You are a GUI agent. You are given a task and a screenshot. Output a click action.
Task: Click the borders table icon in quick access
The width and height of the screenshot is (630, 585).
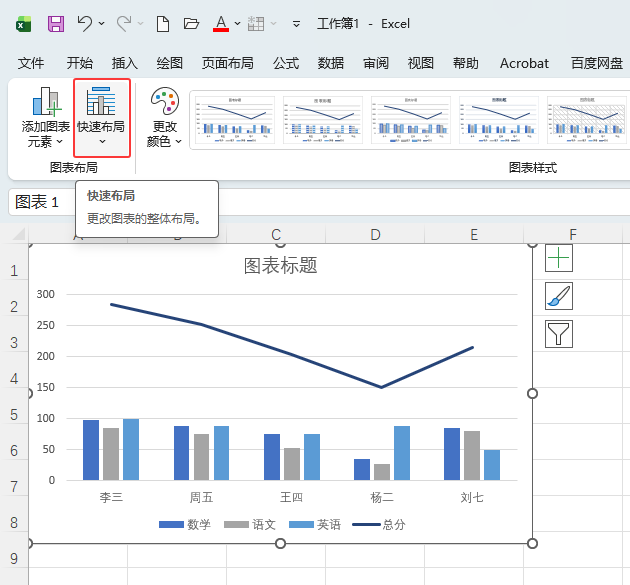click(256, 24)
